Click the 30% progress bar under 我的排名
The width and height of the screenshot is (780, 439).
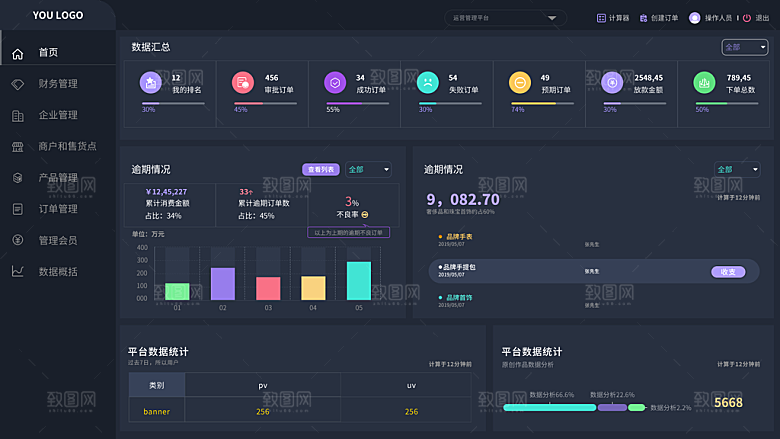(173, 103)
